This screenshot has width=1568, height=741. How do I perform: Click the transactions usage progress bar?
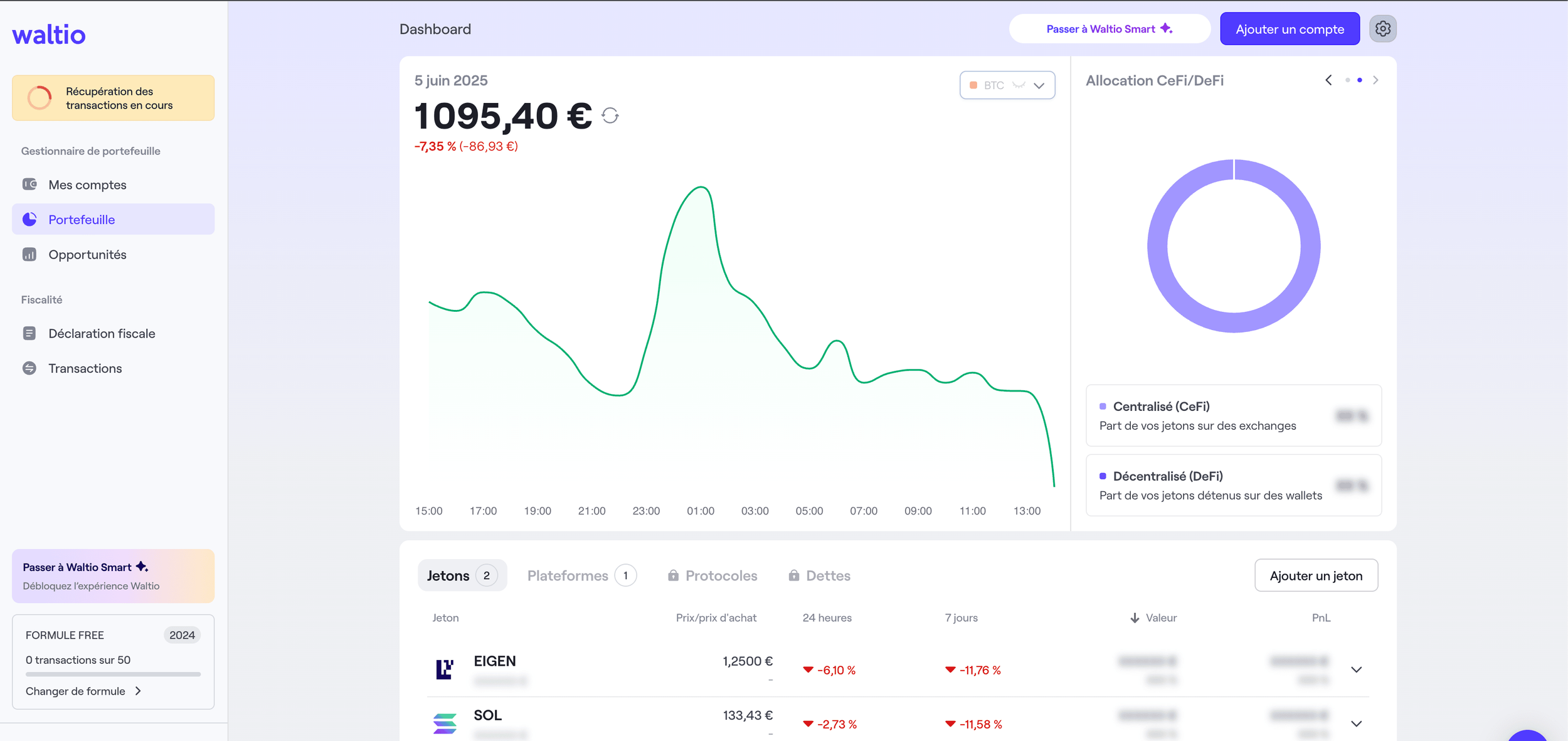click(113, 674)
